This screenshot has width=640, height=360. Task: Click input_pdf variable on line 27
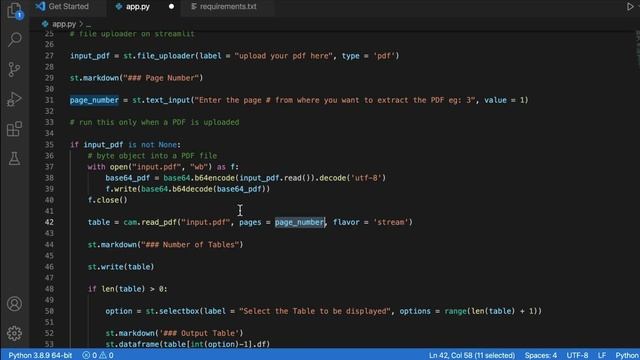(90, 56)
